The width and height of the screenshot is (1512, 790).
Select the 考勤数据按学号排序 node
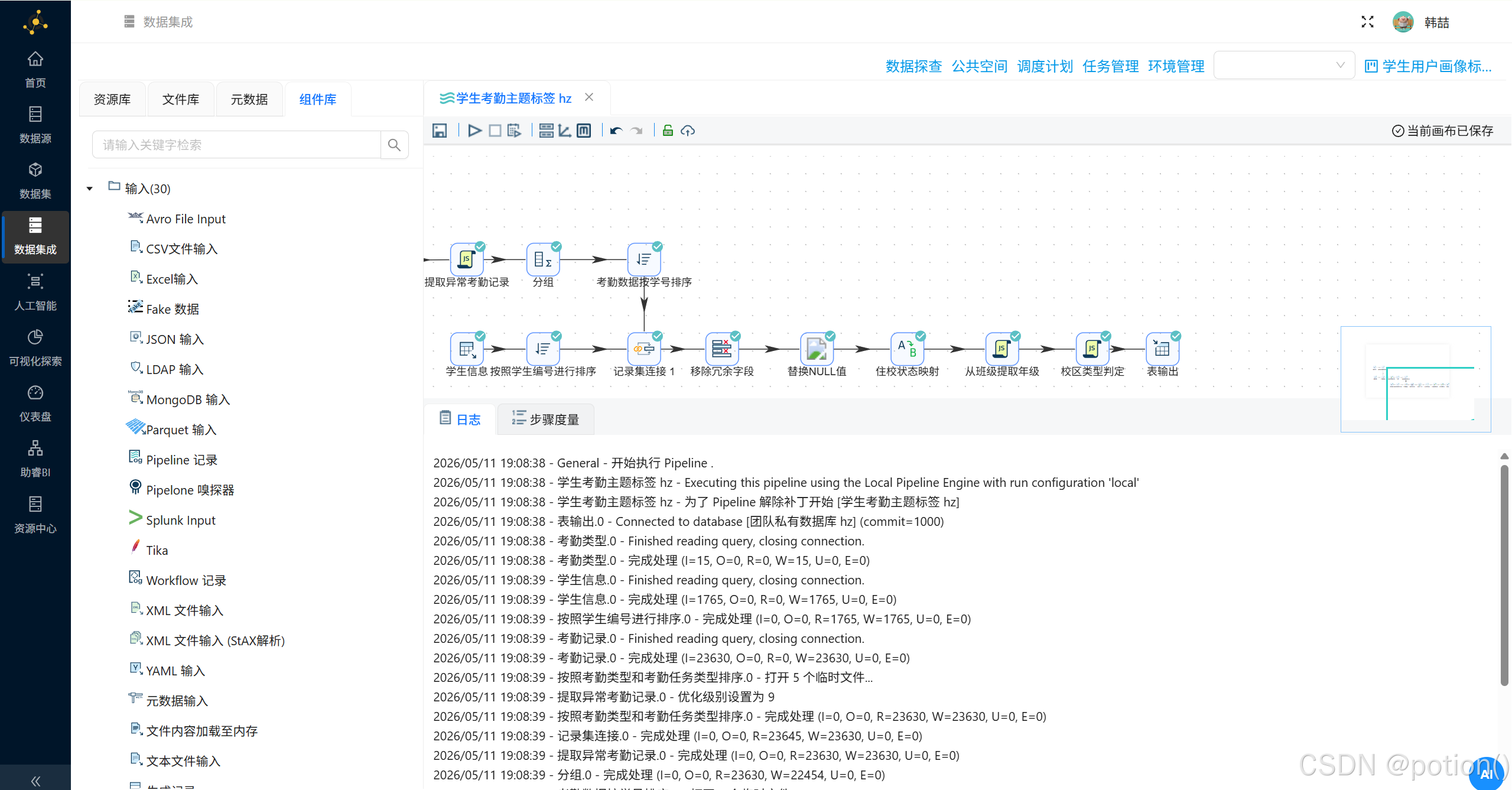(x=644, y=259)
